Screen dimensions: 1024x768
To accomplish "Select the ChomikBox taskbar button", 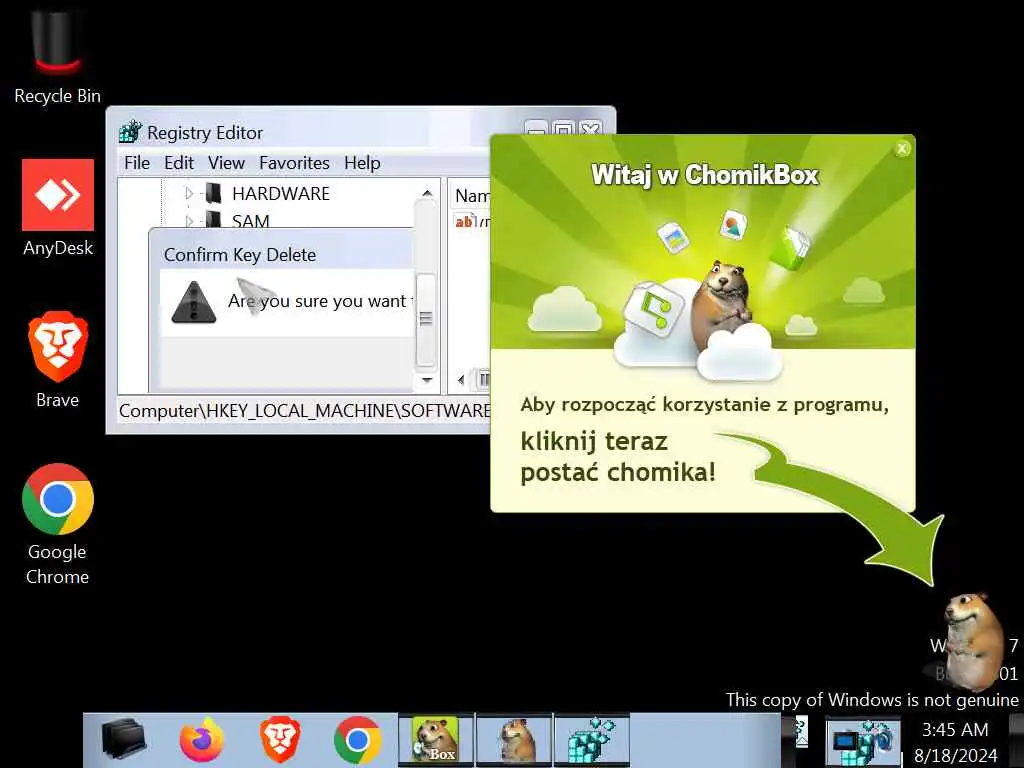I will coord(436,740).
